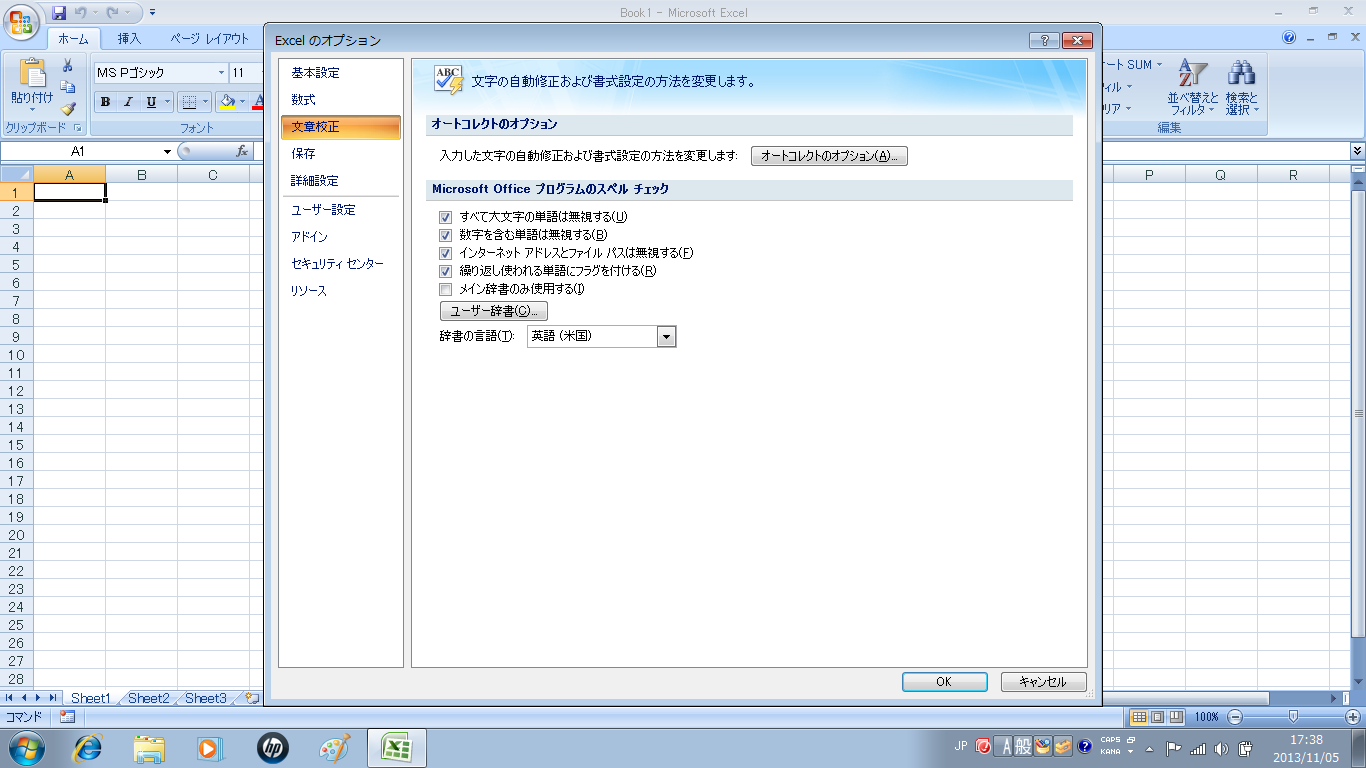Switch to 詳細設定 options category
Image resolution: width=1366 pixels, height=768 pixels.
point(315,181)
